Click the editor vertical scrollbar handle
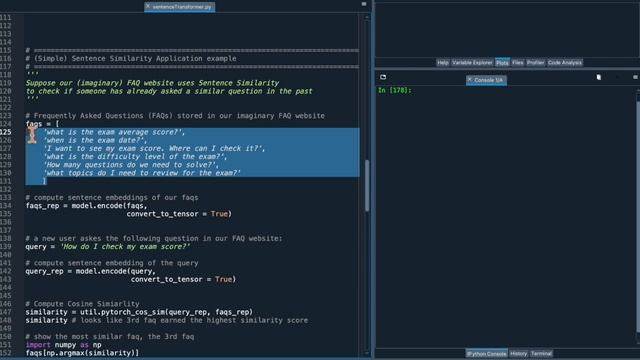640x360 pixels. (x=367, y=186)
